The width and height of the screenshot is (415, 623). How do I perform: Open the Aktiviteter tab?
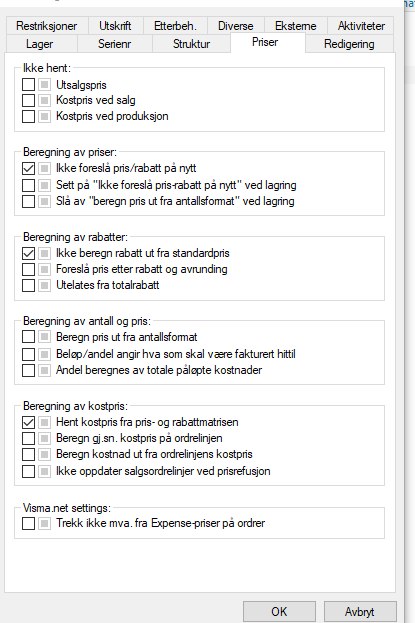(x=361, y=26)
